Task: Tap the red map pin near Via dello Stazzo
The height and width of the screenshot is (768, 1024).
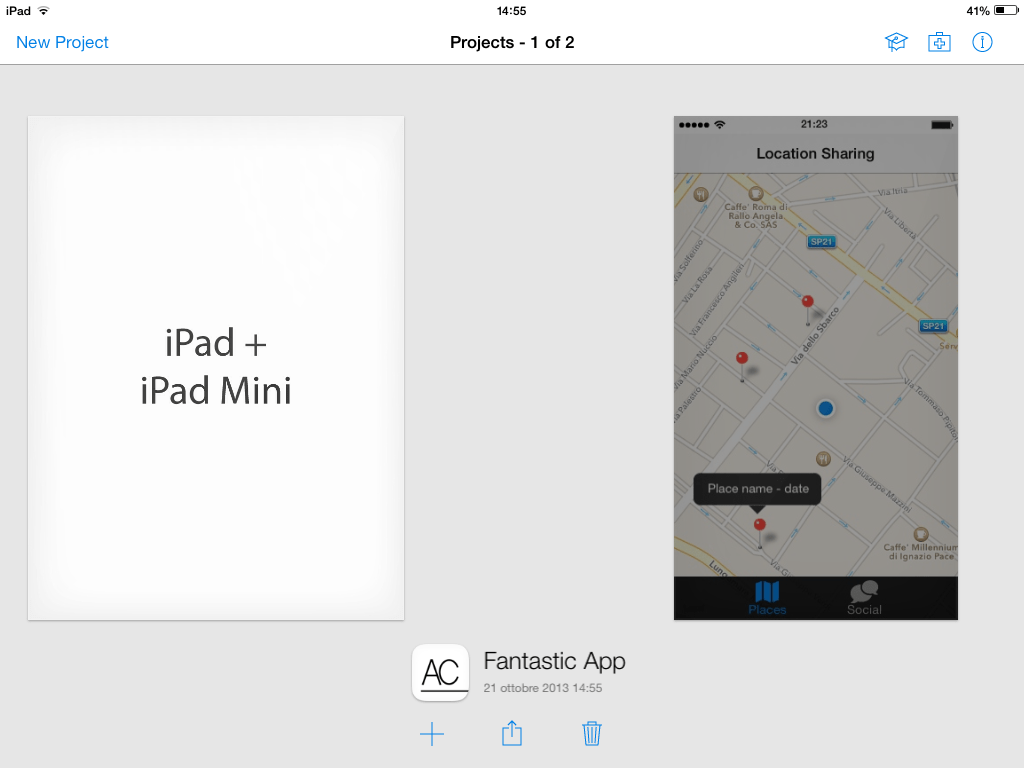Action: [806, 299]
